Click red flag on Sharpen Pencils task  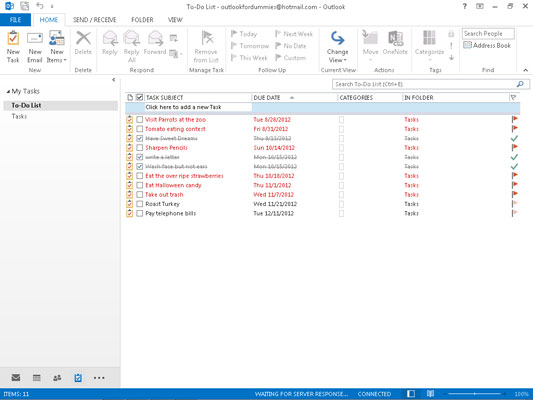(x=514, y=147)
